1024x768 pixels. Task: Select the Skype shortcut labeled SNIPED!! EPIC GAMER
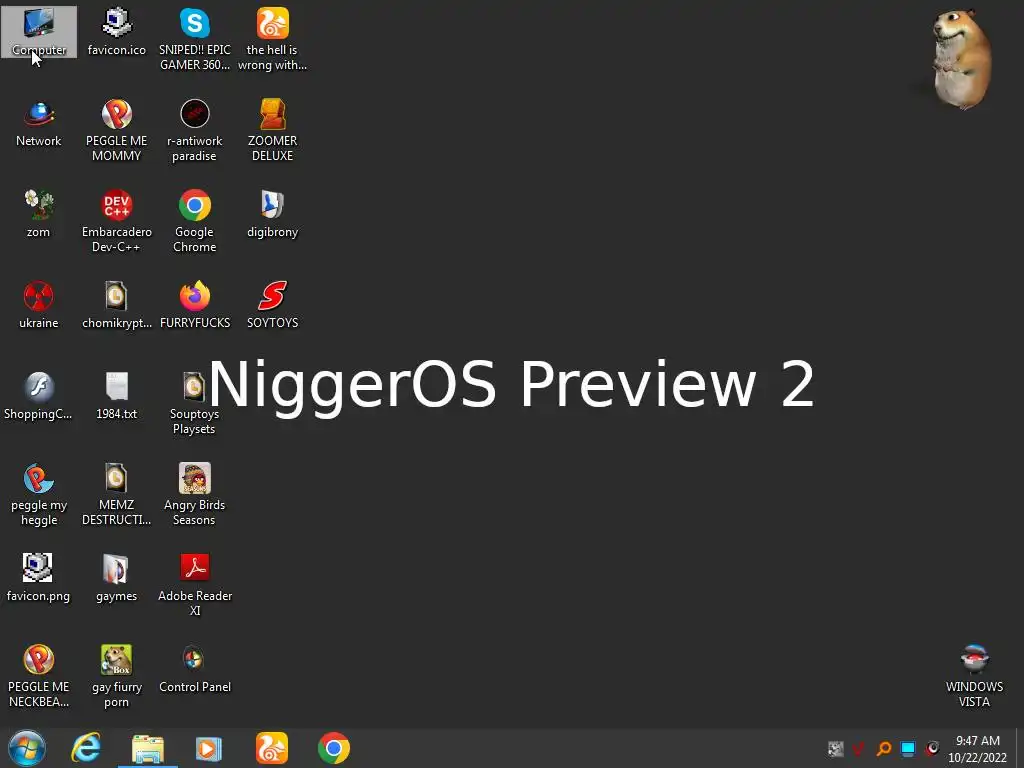tap(195, 39)
